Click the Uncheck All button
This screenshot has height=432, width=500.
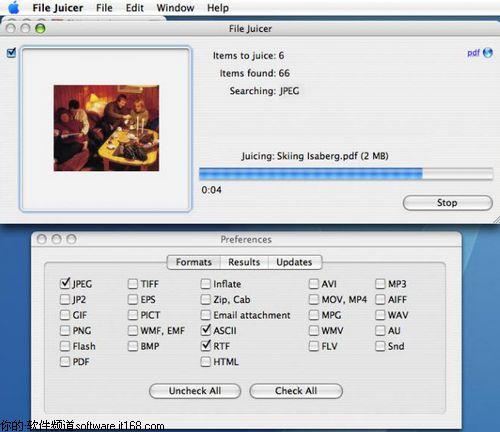(x=195, y=391)
